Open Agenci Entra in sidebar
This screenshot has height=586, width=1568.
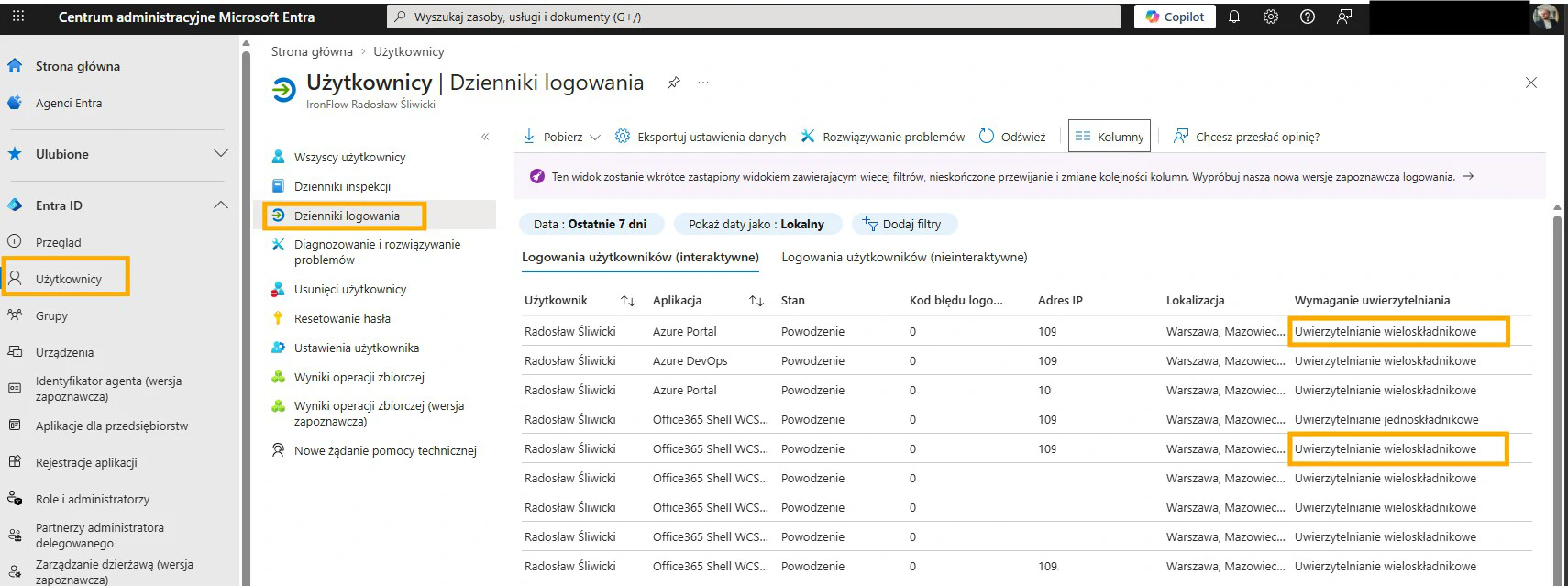tap(69, 103)
